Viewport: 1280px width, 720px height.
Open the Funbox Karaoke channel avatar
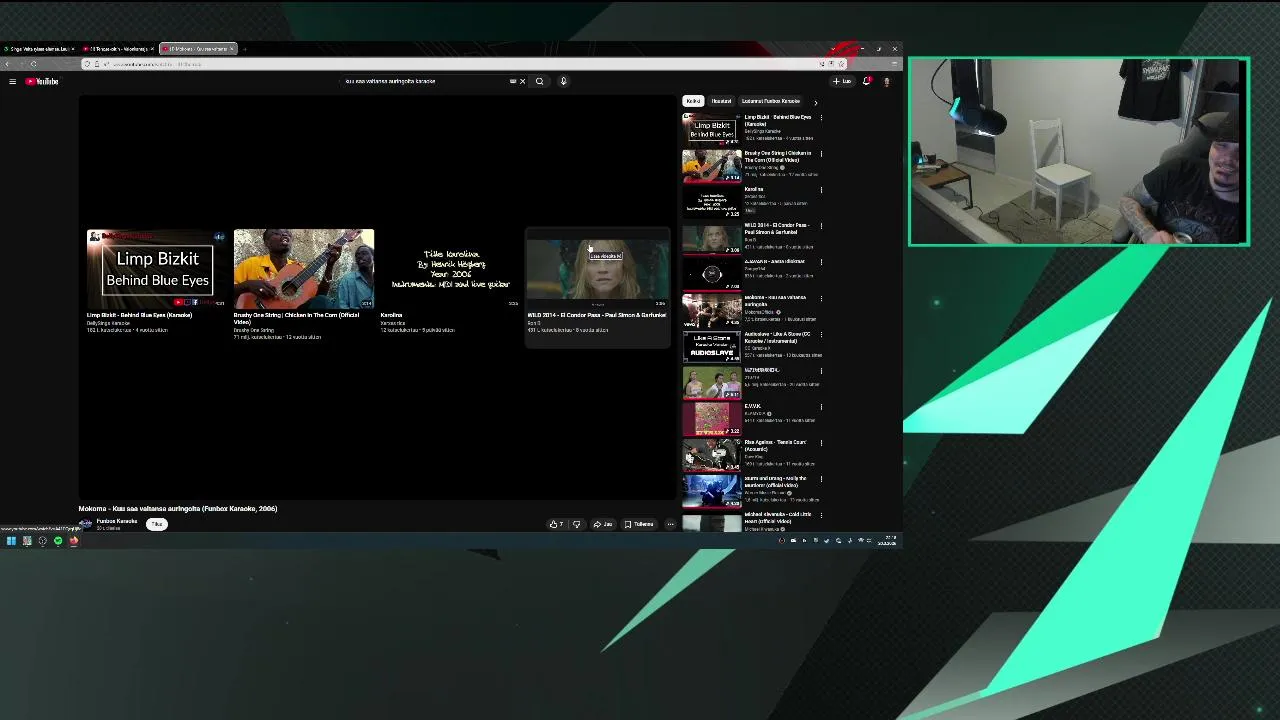86,524
